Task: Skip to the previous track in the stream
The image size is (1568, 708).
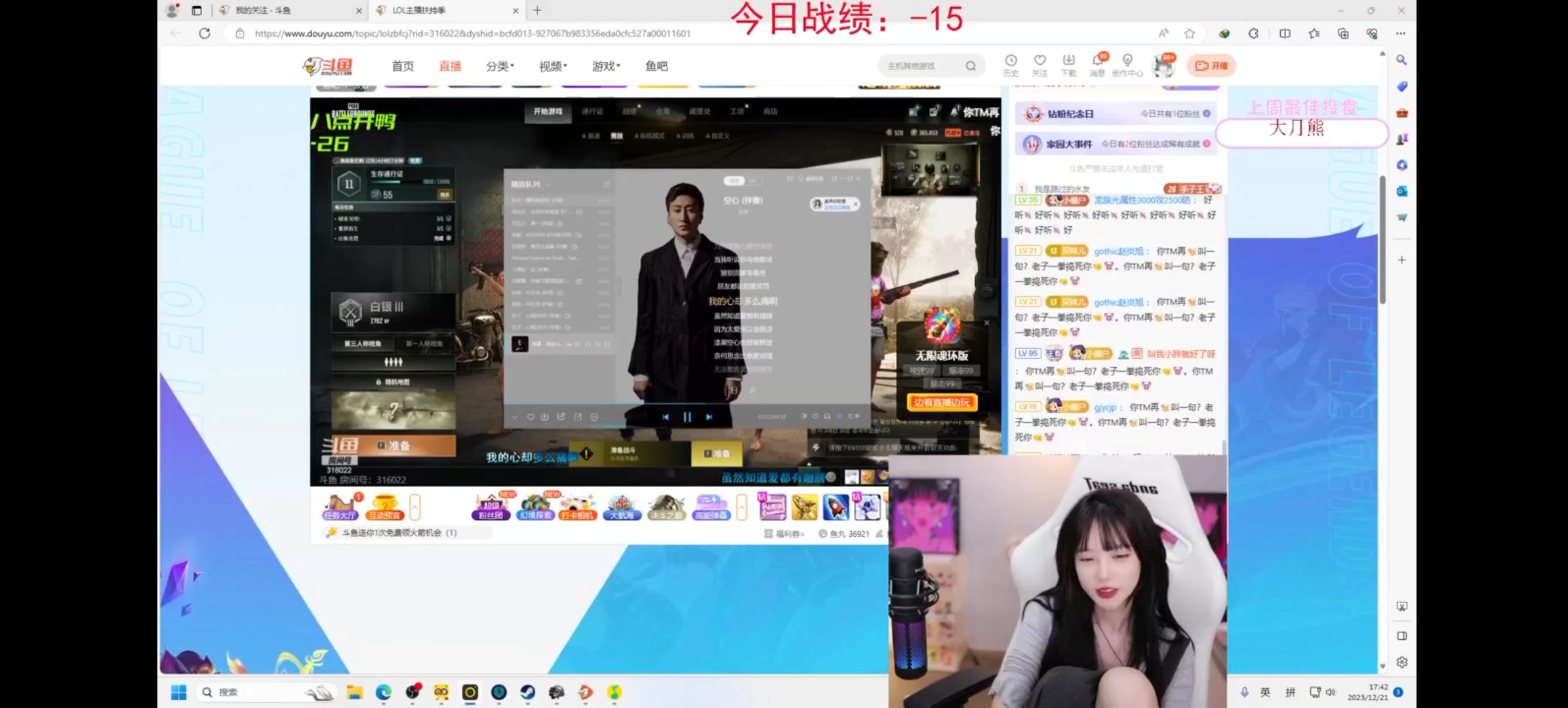Action: coord(665,416)
